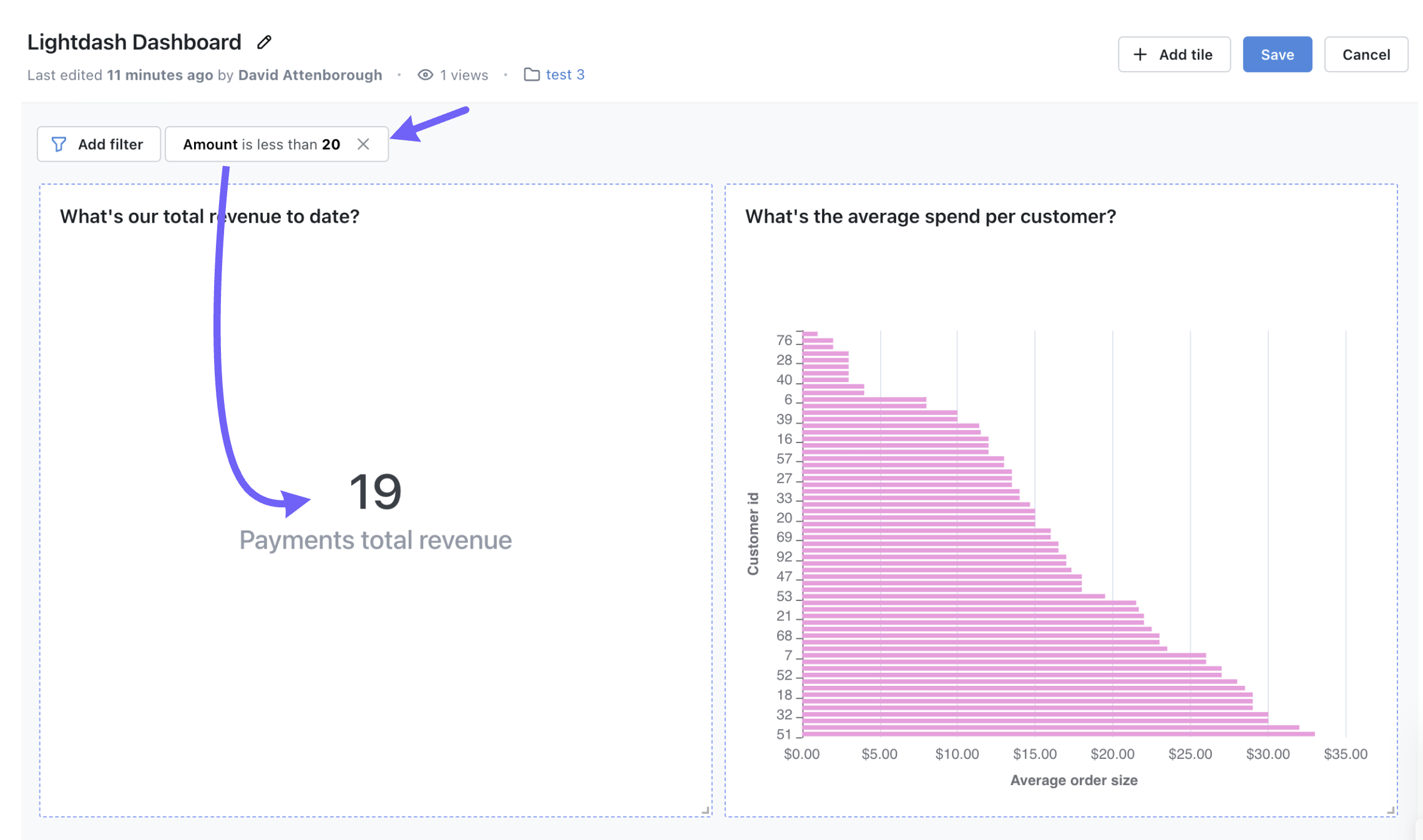Screen dimensions: 1423x840
Task: Click the pencil icon to rename dashboard
Action: [x=264, y=42]
